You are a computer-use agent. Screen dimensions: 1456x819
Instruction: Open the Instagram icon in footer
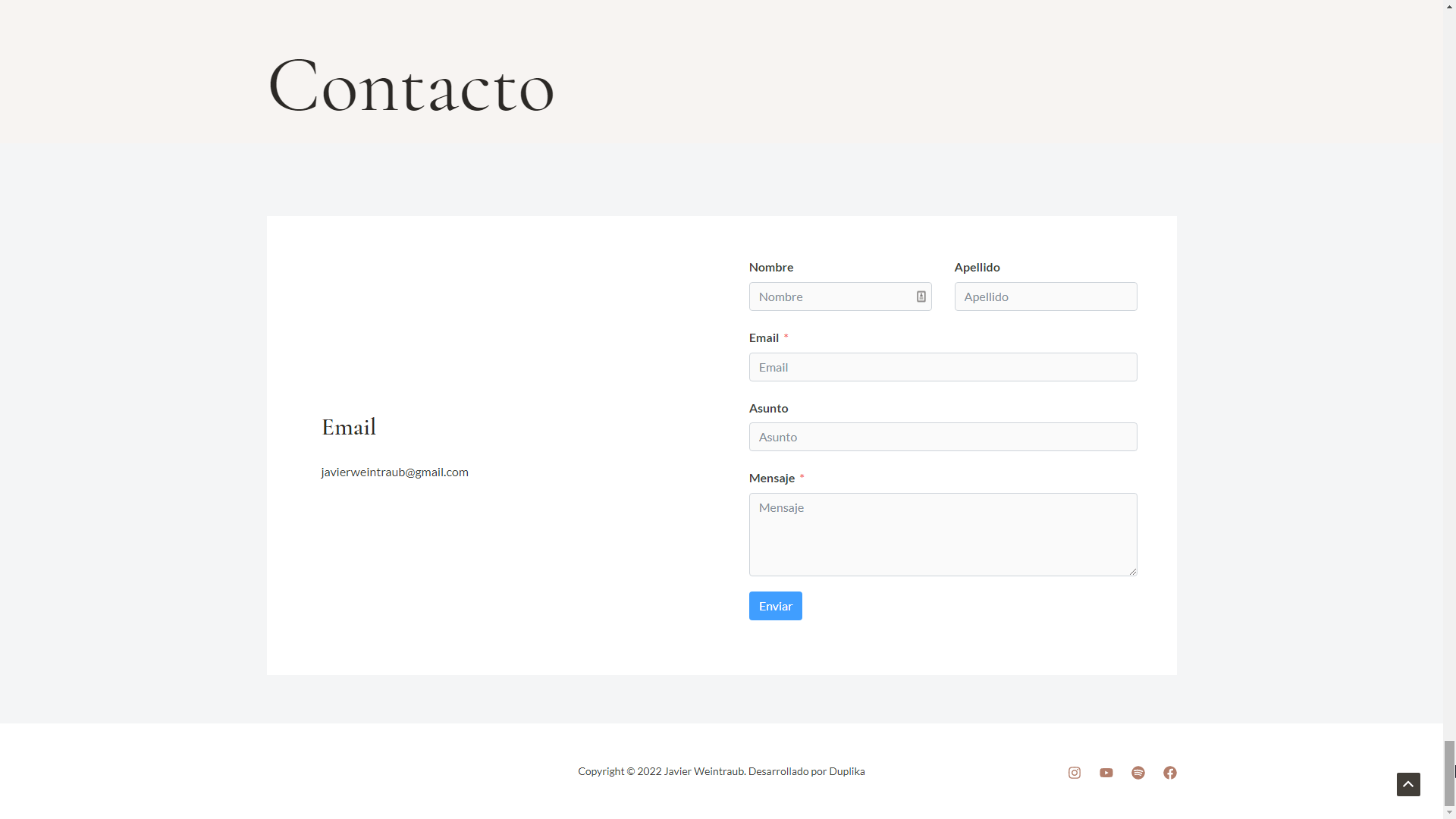coord(1075,773)
